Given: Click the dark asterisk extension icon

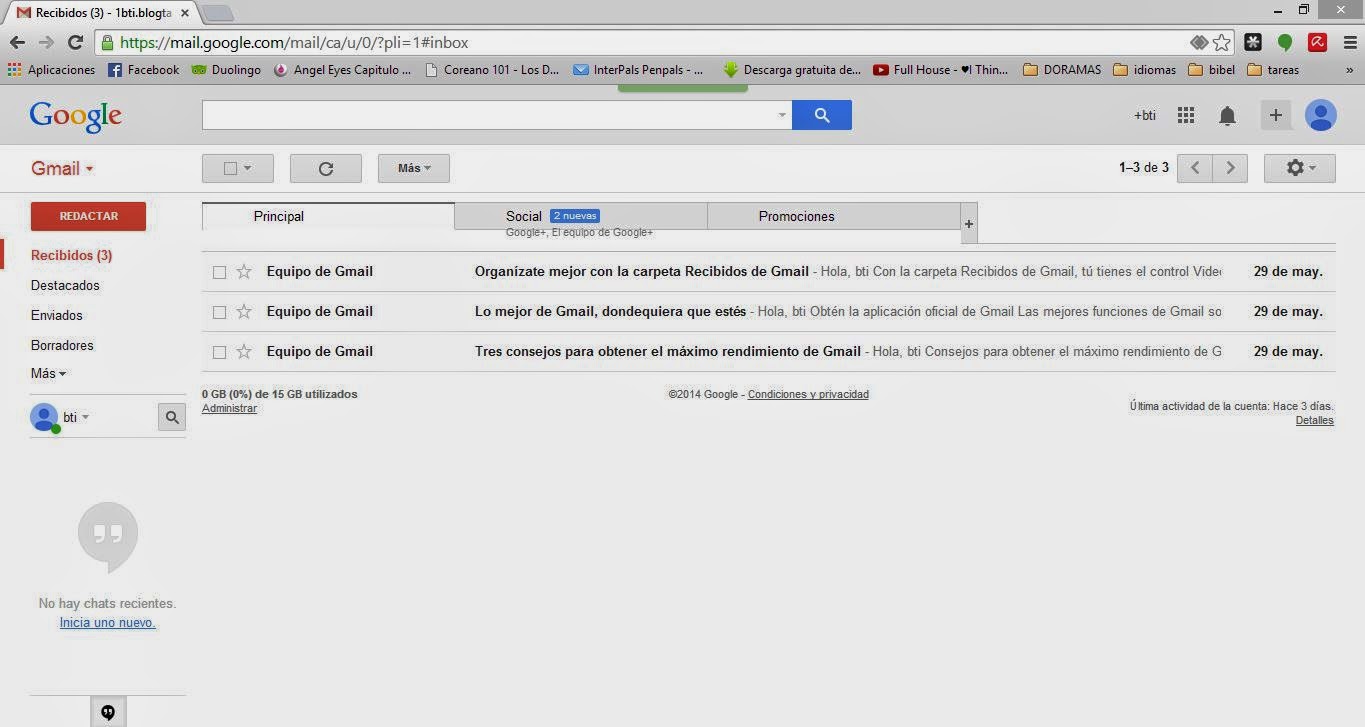Looking at the screenshot, I should point(1253,43).
